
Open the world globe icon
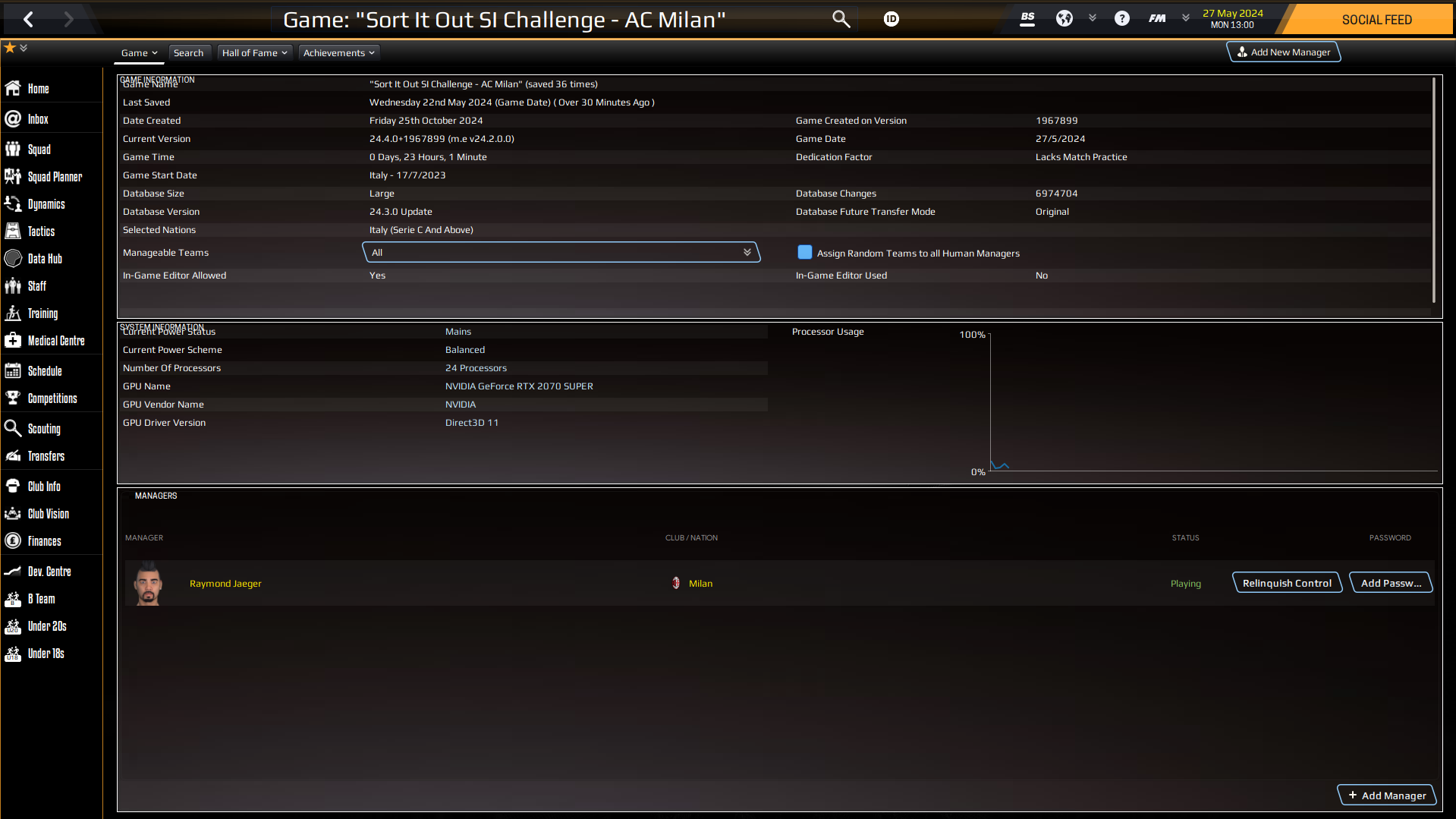tap(1064, 19)
